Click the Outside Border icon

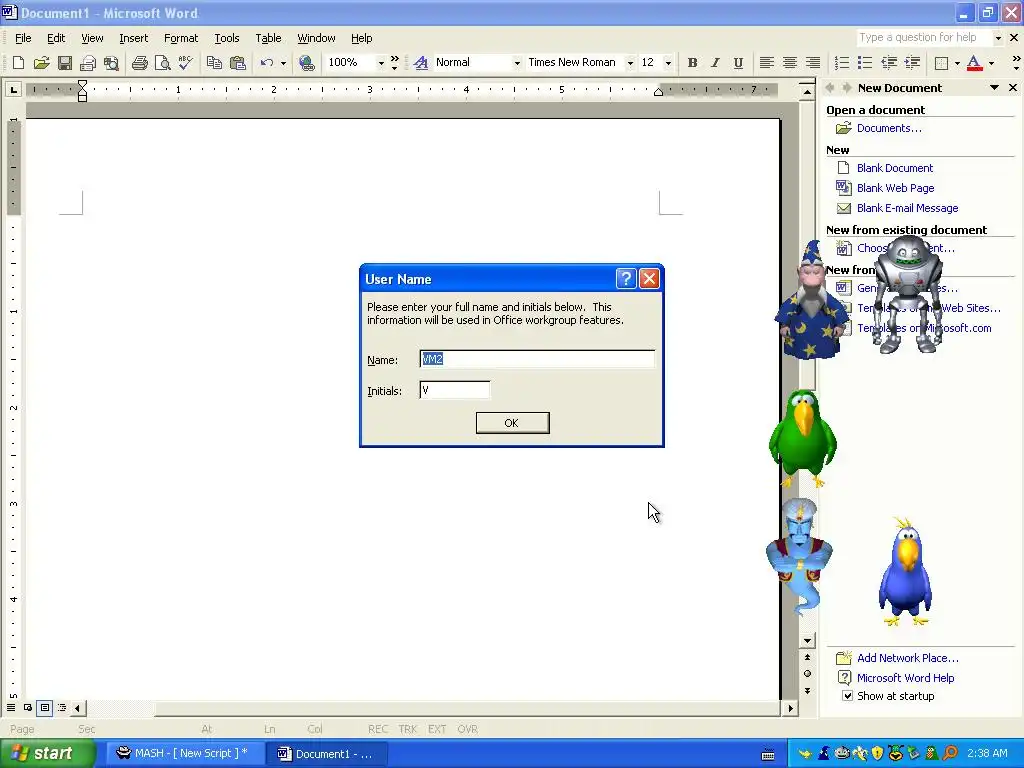click(942, 63)
